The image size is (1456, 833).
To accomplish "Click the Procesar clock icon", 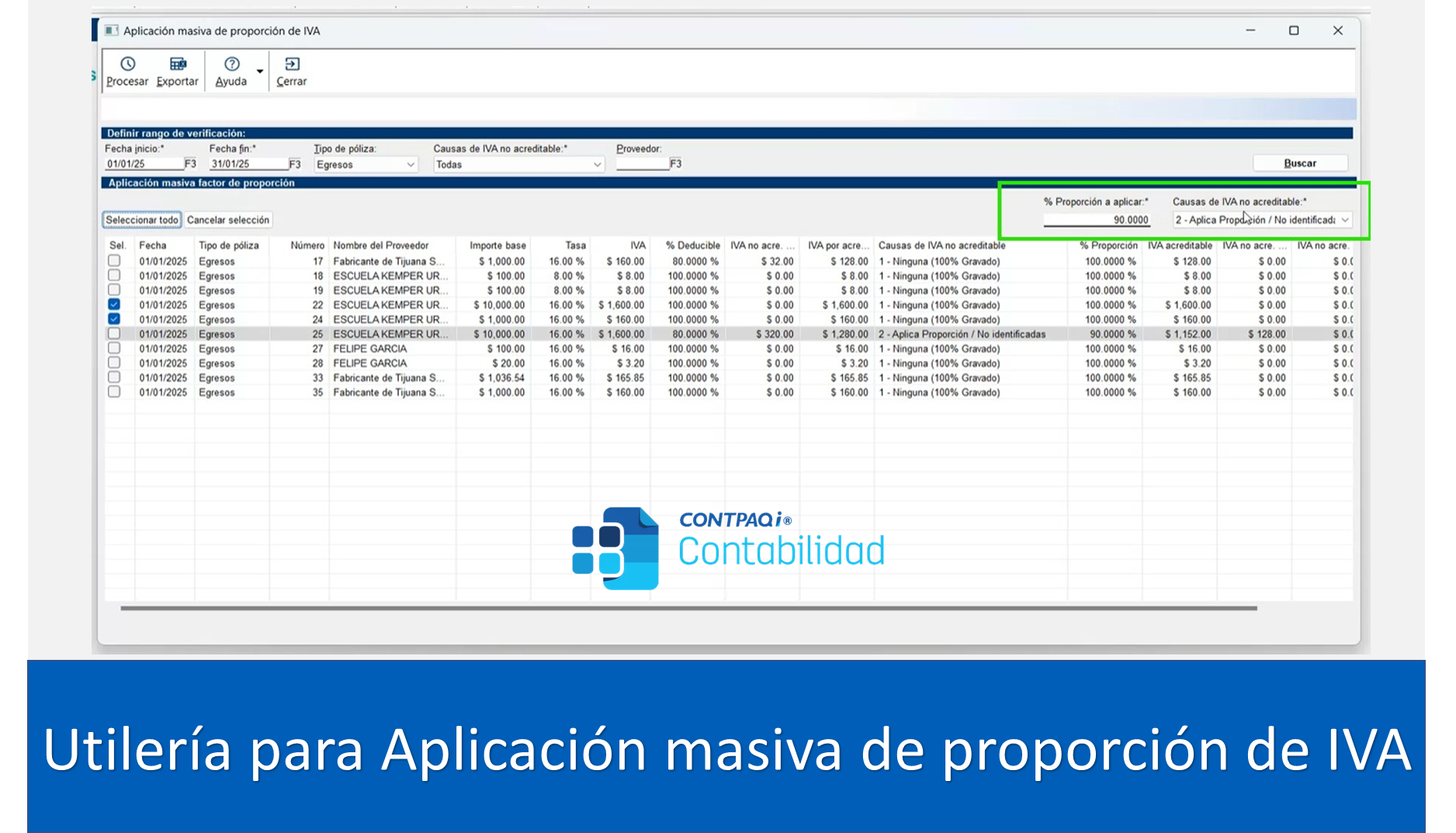I will (127, 64).
